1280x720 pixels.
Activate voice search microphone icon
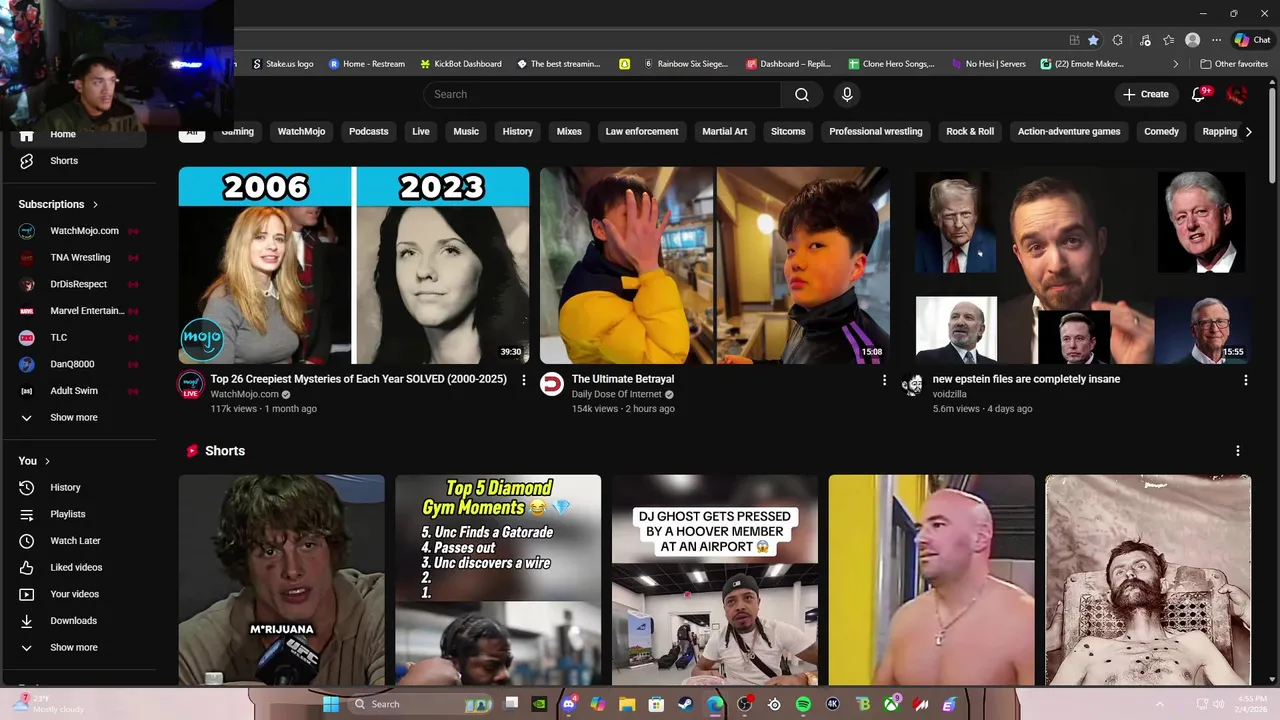[x=847, y=94]
